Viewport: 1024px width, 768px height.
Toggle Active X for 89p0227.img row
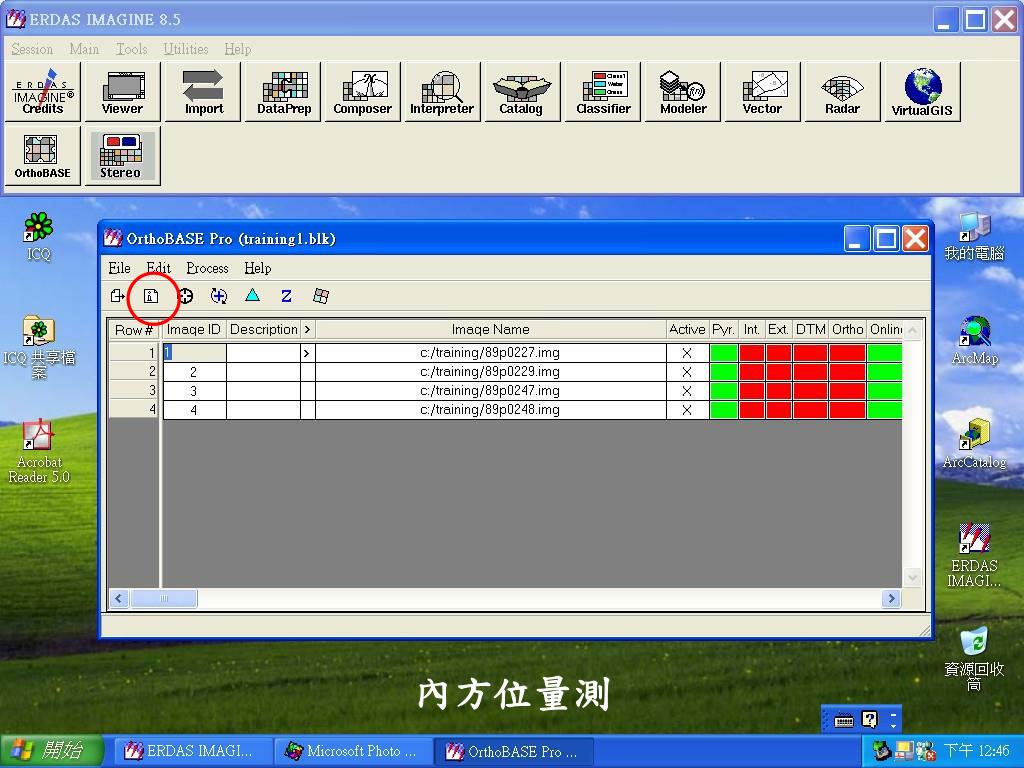[x=687, y=353]
